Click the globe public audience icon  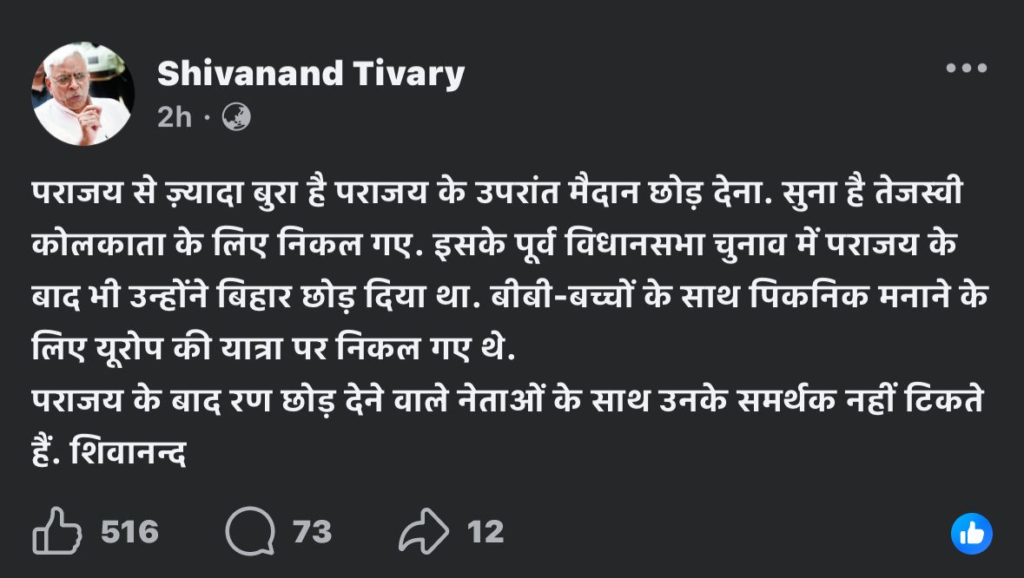pos(235,117)
